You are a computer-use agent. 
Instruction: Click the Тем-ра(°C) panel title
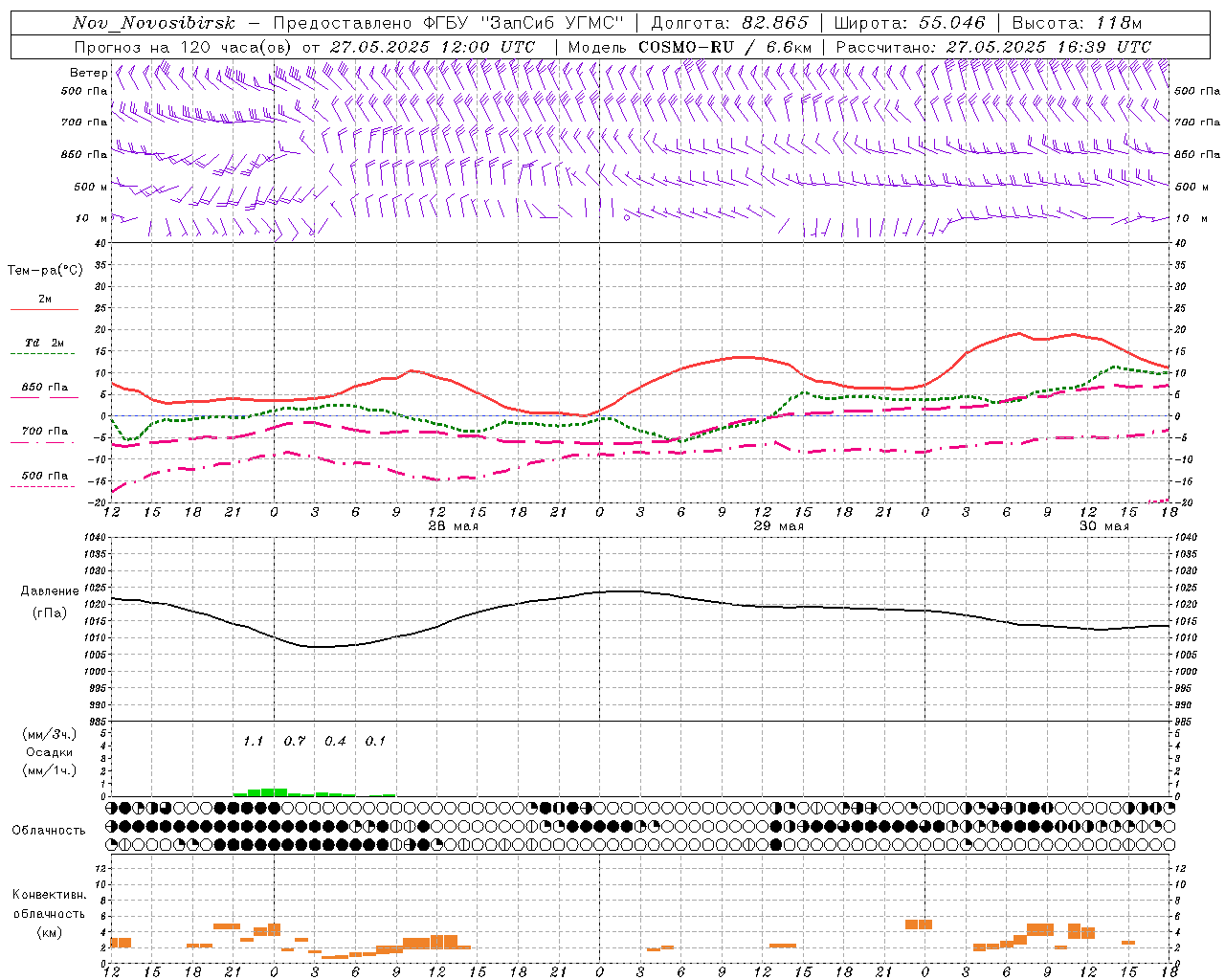[x=45, y=270]
